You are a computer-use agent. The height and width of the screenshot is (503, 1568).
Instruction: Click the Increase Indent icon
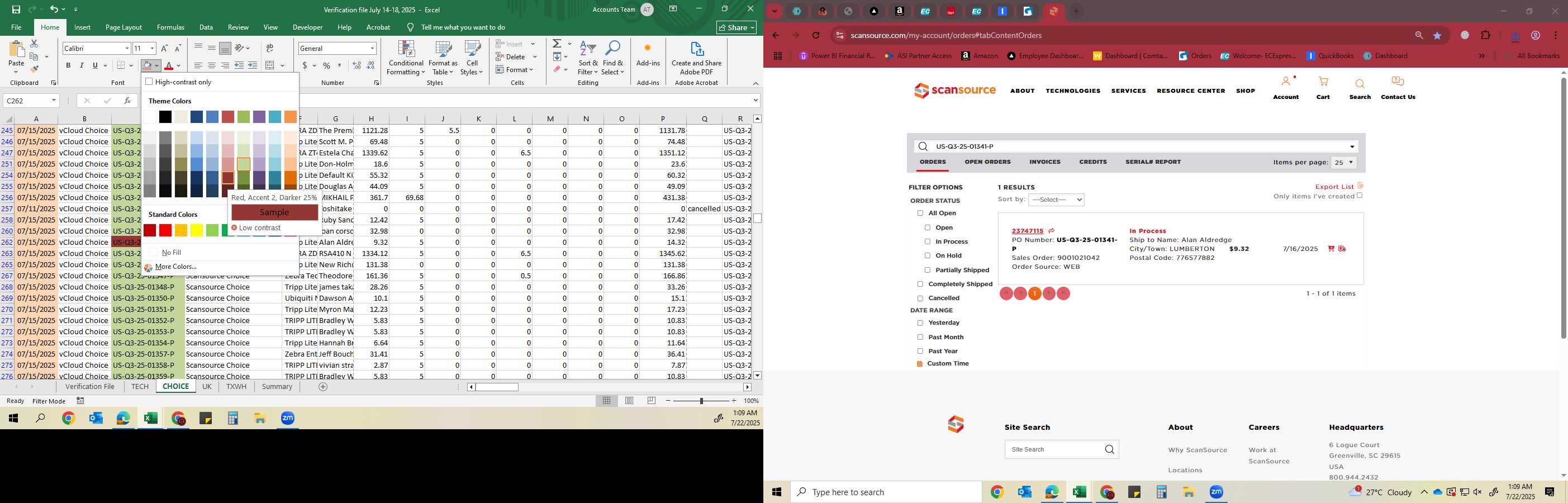coord(253,66)
